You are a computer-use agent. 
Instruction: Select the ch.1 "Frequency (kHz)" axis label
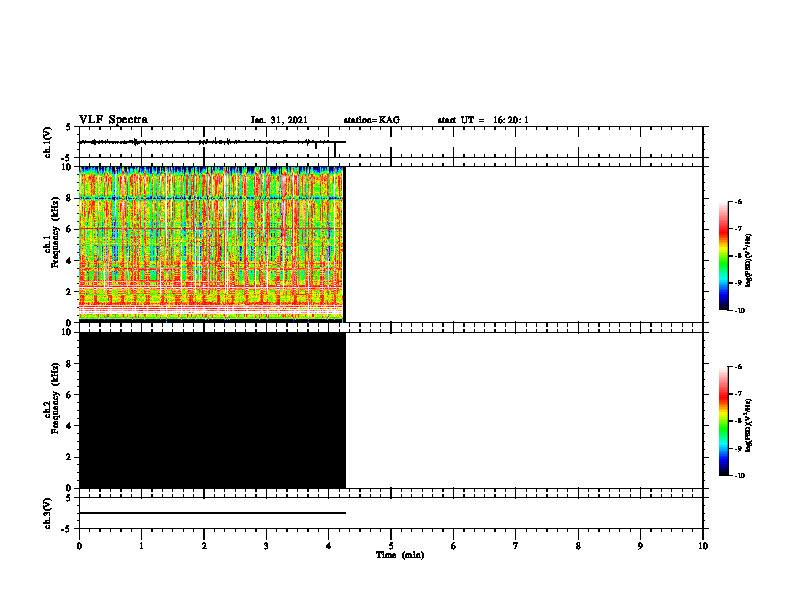click(55, 232)
